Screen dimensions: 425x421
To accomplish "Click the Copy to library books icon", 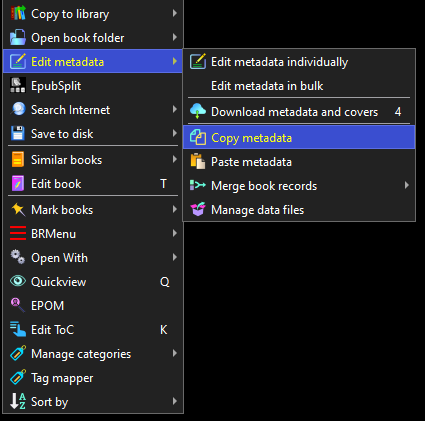I will [x=18, y=13].
